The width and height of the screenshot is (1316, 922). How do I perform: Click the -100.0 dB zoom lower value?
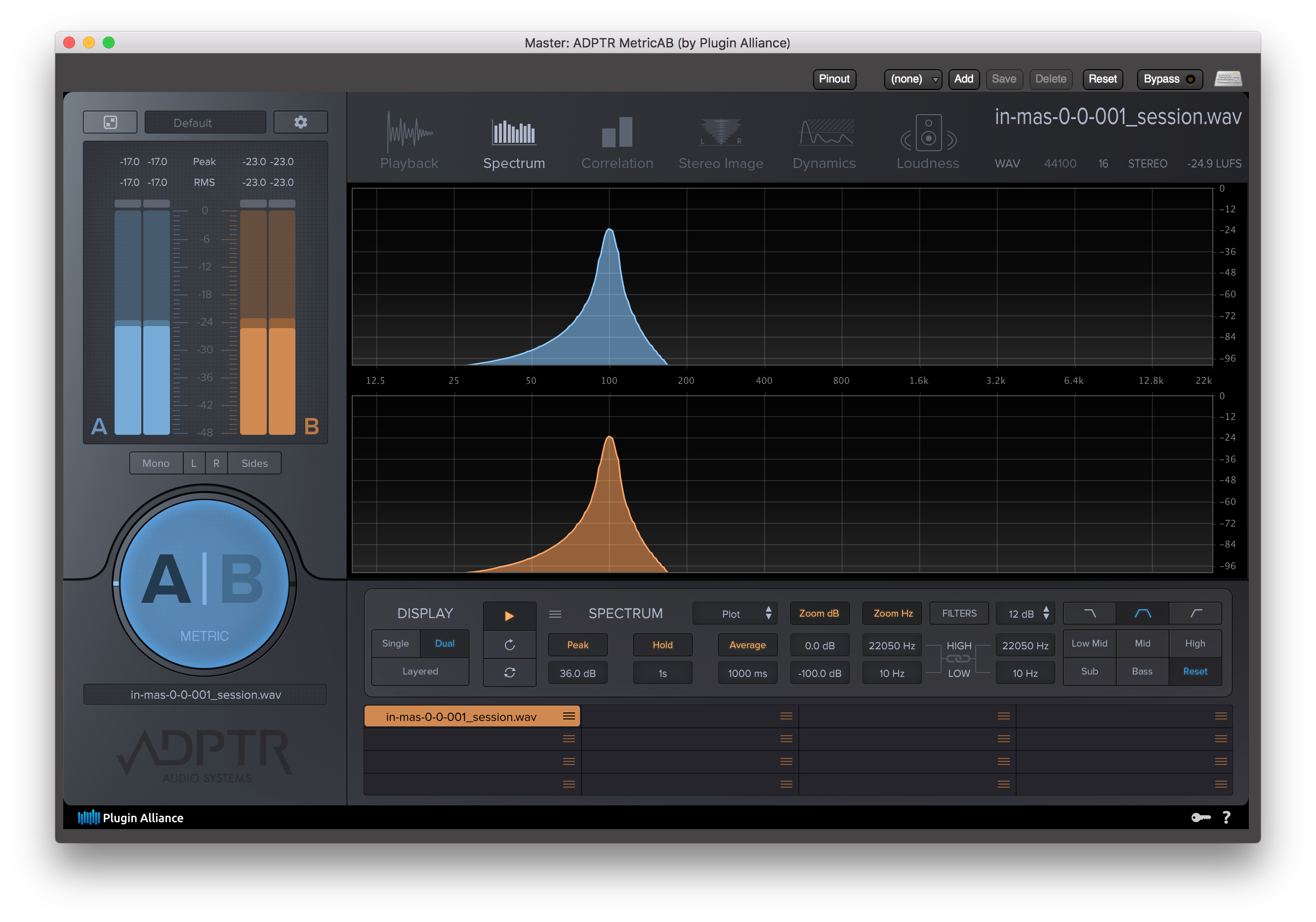click(x=820, y=673)
